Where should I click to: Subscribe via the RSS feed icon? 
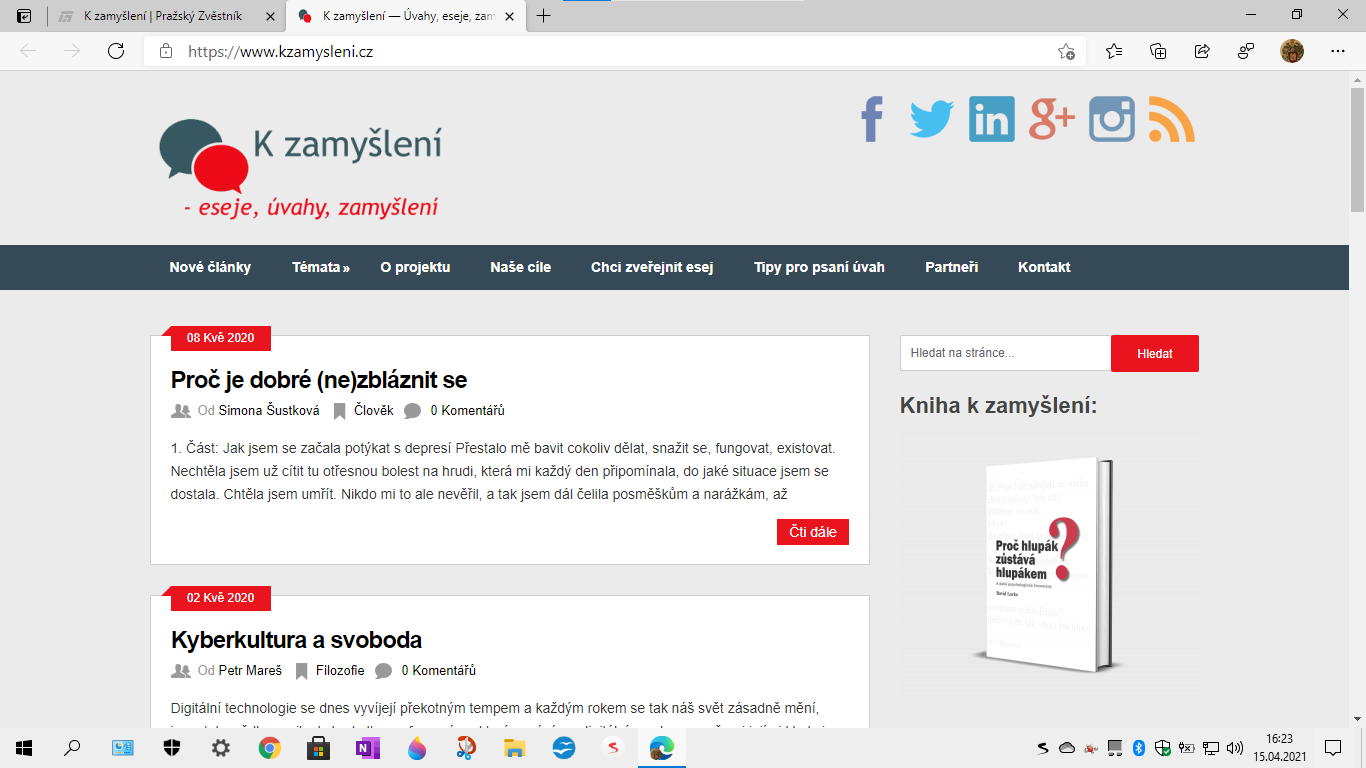(1168, 120)
